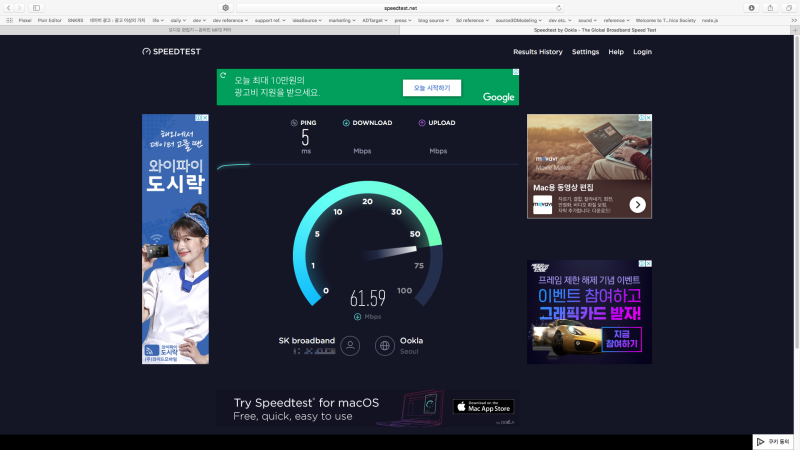Click the download icon below 61.59 reading

click(358, 317)
